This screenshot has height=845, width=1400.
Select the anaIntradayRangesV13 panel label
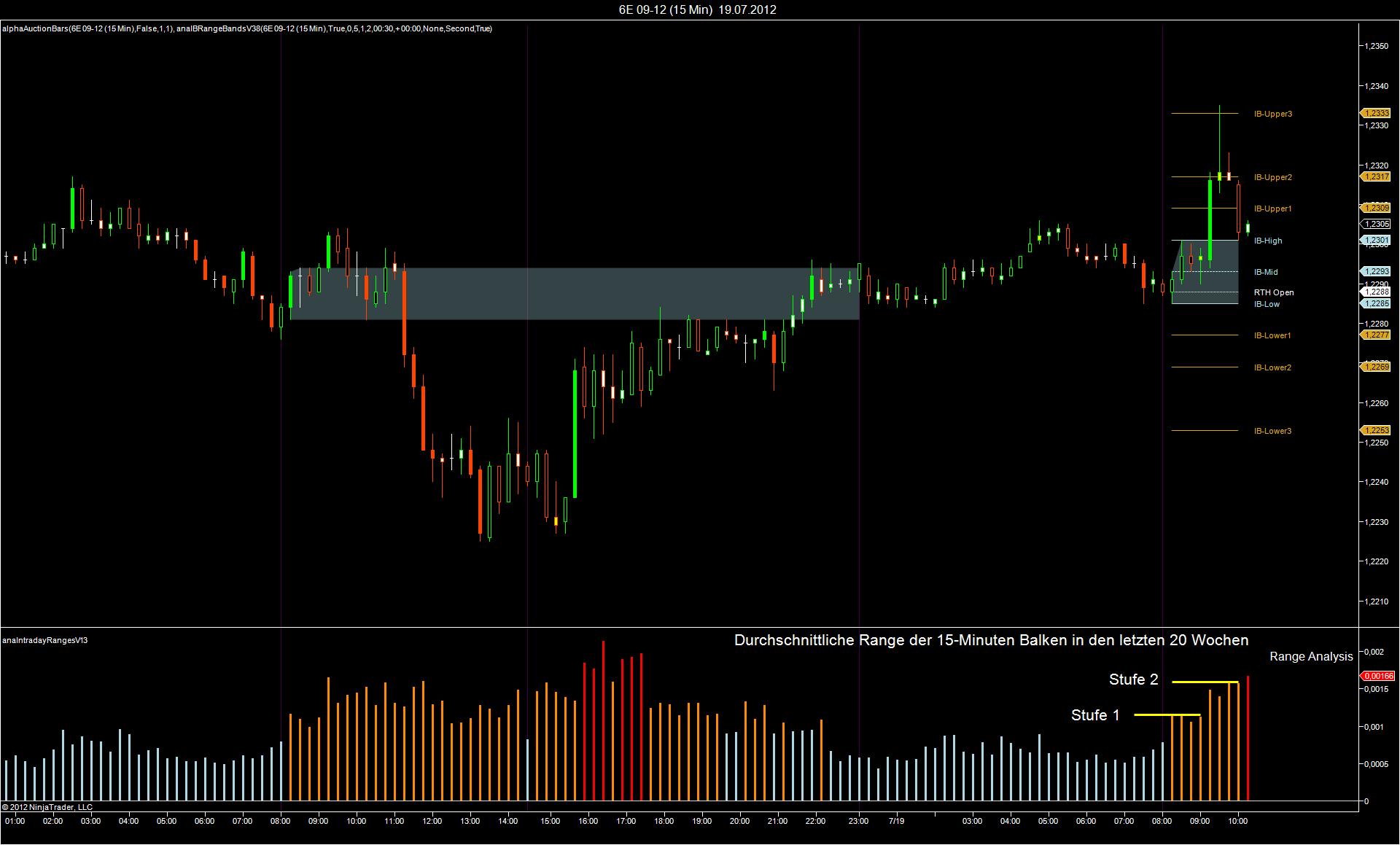click(45, 639)
